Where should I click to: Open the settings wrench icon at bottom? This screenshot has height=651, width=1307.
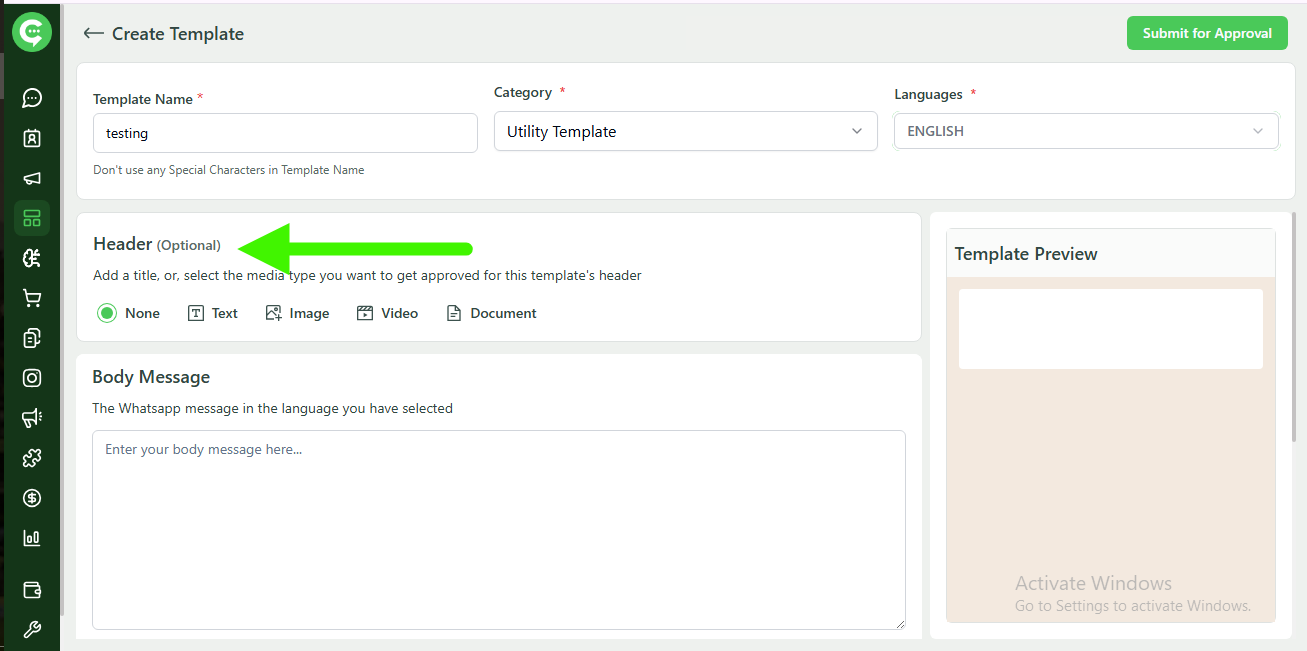[x=32, y=629]
